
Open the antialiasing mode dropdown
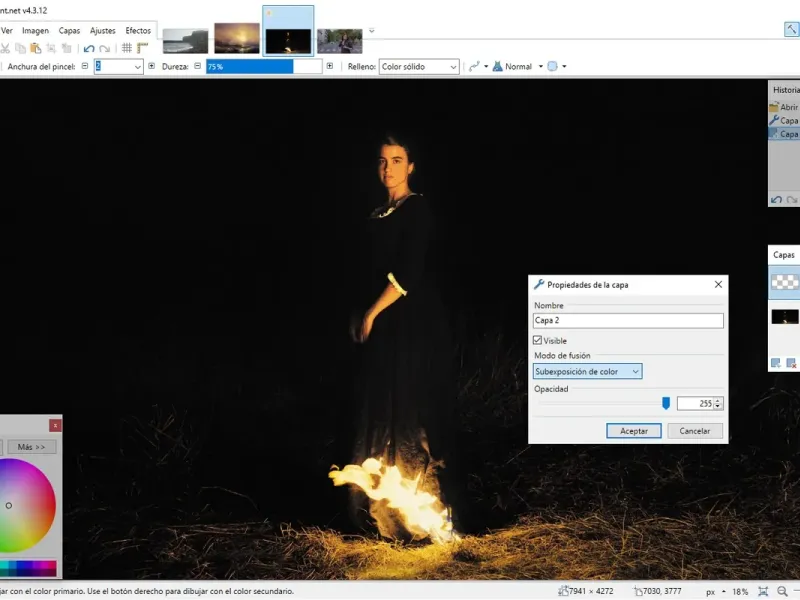(x=478, y=66)
